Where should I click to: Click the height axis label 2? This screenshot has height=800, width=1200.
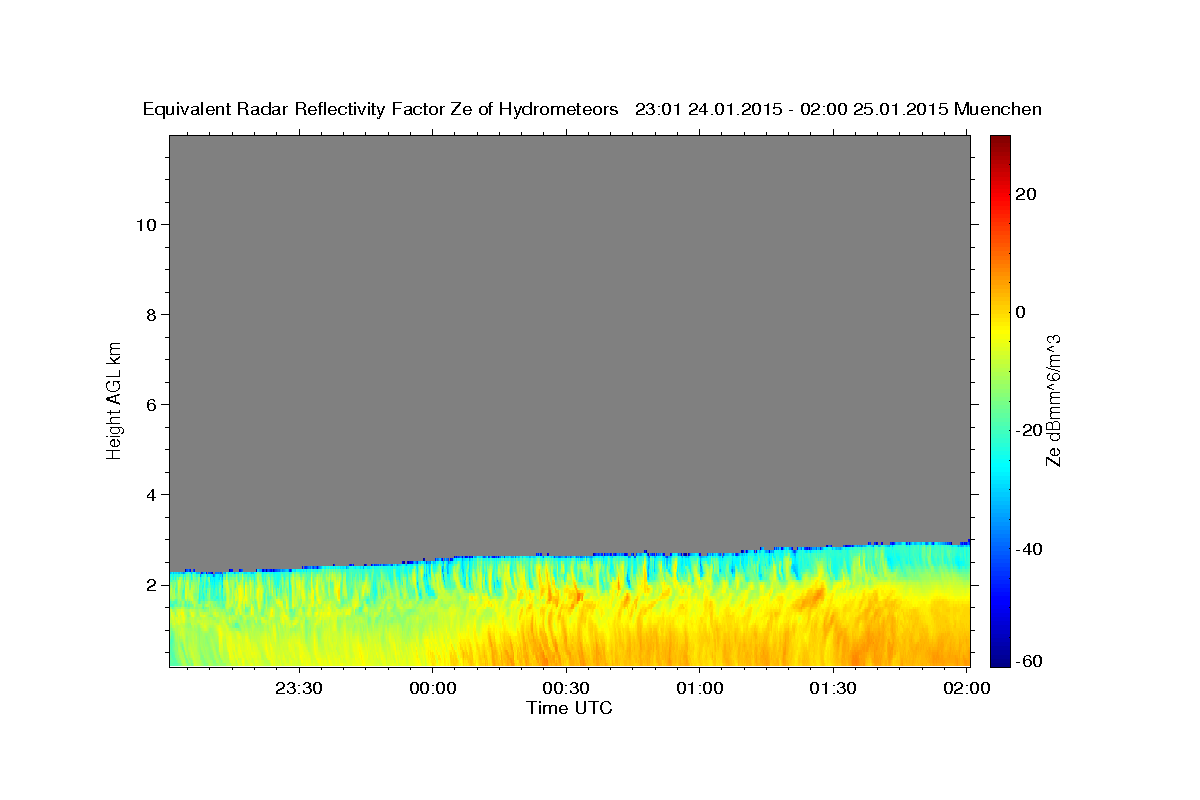click(x=150, y=584)
